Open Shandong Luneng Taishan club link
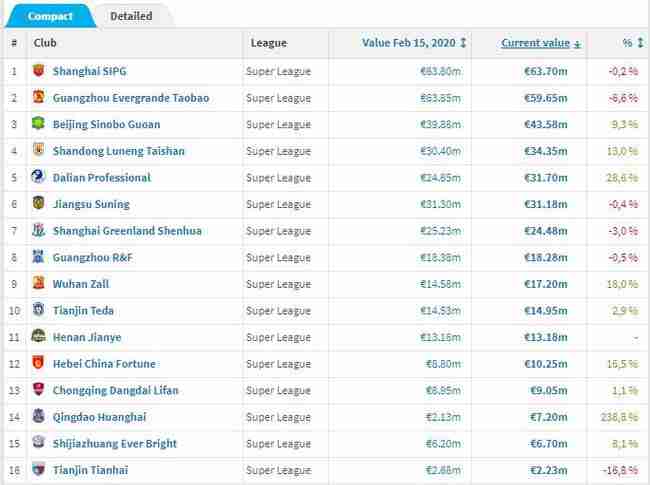The image size is (650, 485). pos(119,151)
